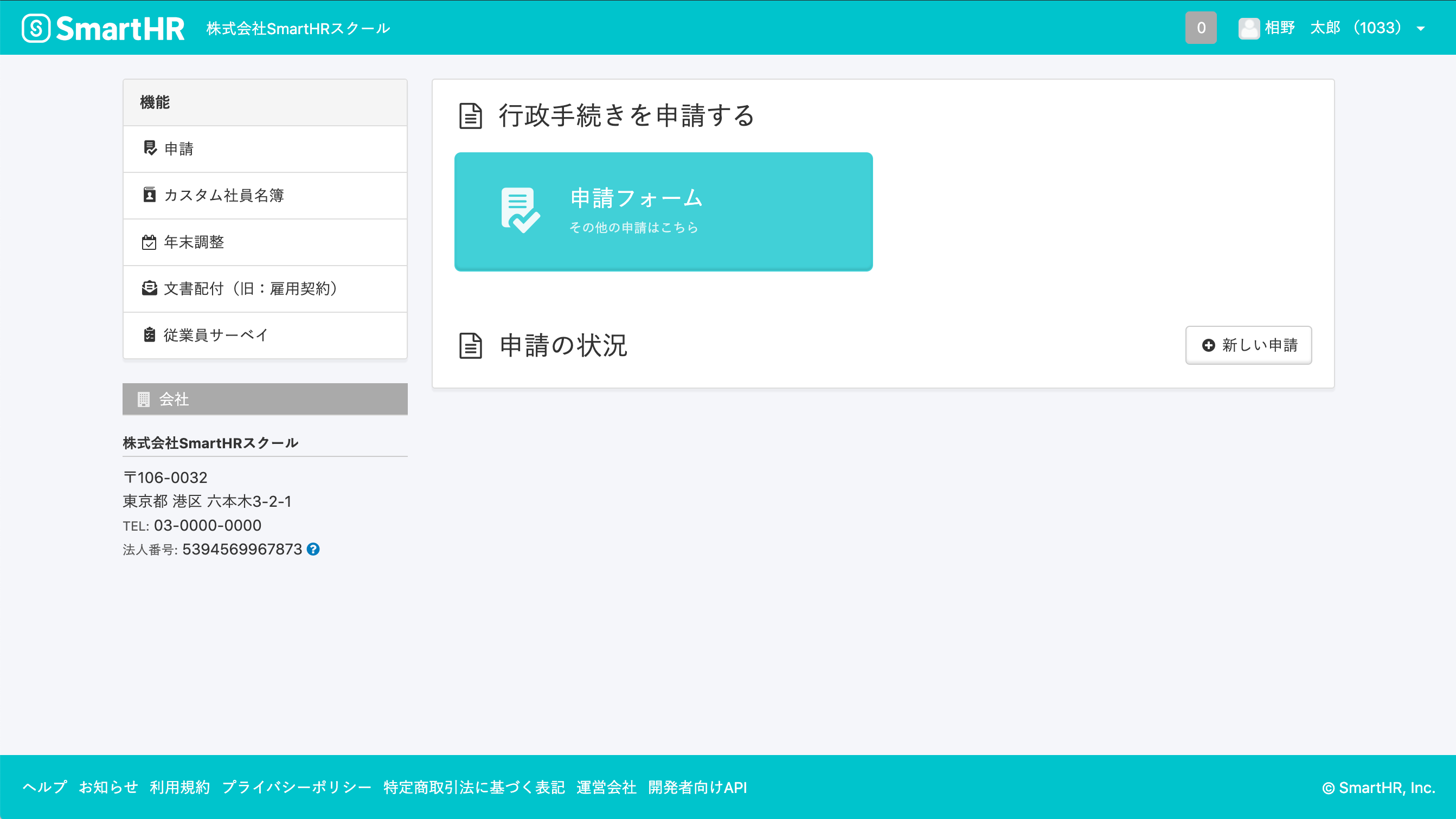
Task: Click the 新しい申請 button
Action: (x=1248, y=345)
